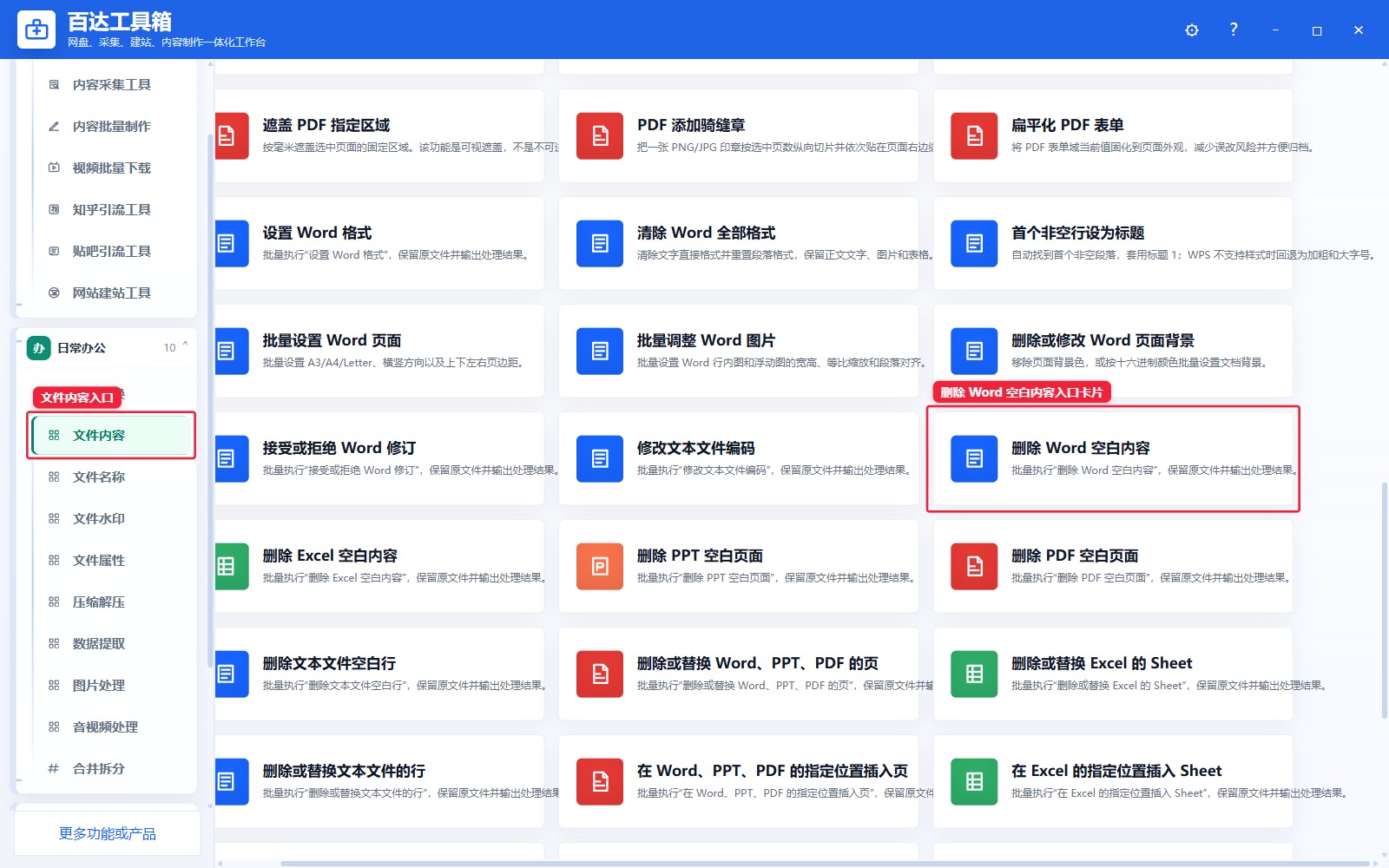Screen dimensions: 1389x868
Task: Click the 内容采集工具 sidebar icon
Action: [x=54, y=84]
